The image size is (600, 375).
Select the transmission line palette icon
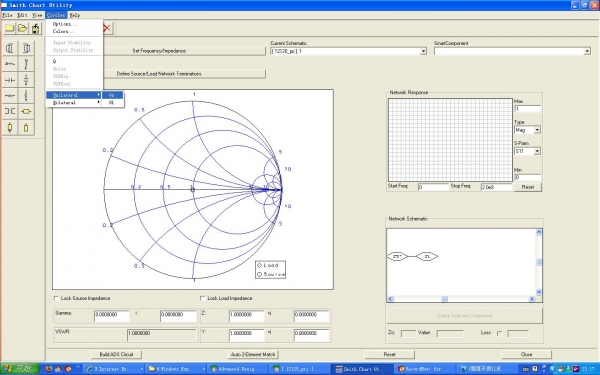point(26,111)
